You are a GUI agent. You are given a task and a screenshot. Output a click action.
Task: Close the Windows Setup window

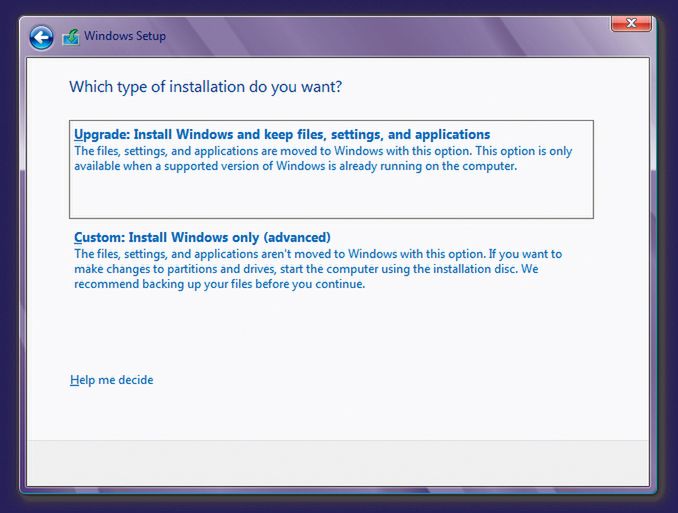tap(631, 23)
